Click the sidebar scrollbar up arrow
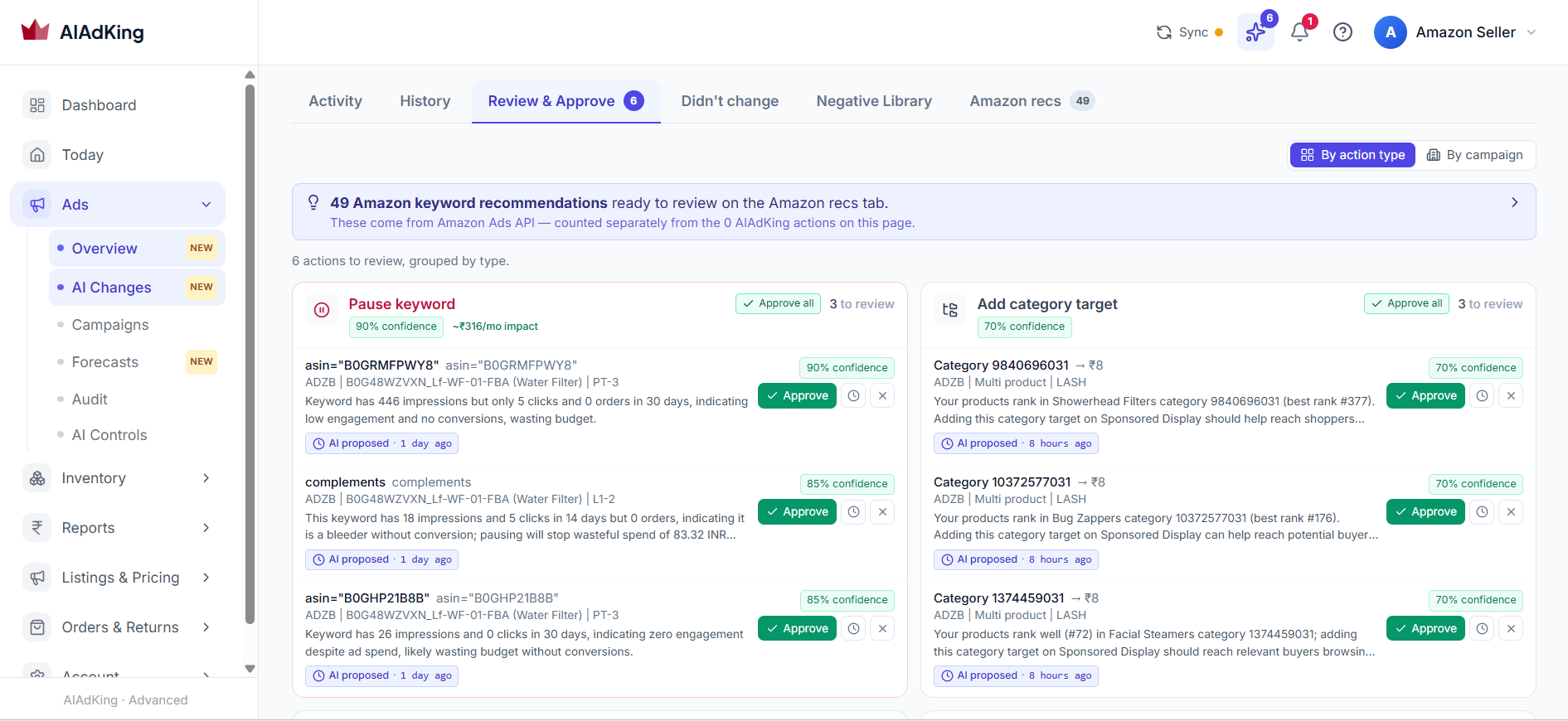The image size is (1568, 721). tap(250, 75)
